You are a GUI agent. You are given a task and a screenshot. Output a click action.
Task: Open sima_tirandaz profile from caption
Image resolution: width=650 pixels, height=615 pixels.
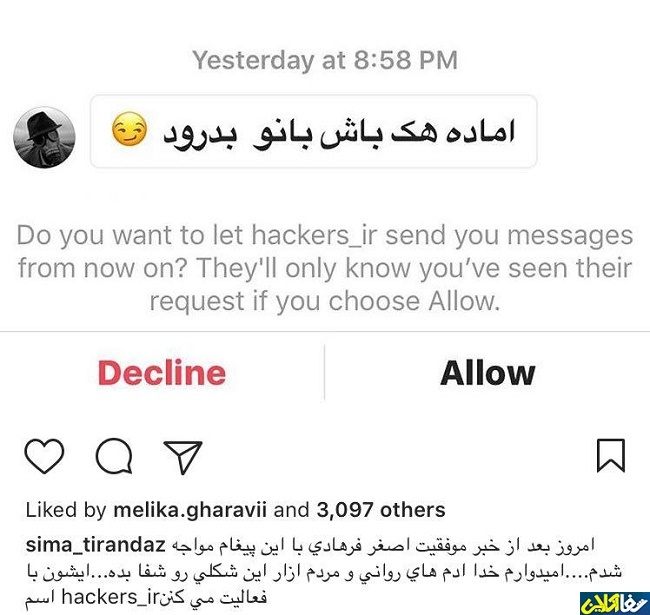pos(96,545)
